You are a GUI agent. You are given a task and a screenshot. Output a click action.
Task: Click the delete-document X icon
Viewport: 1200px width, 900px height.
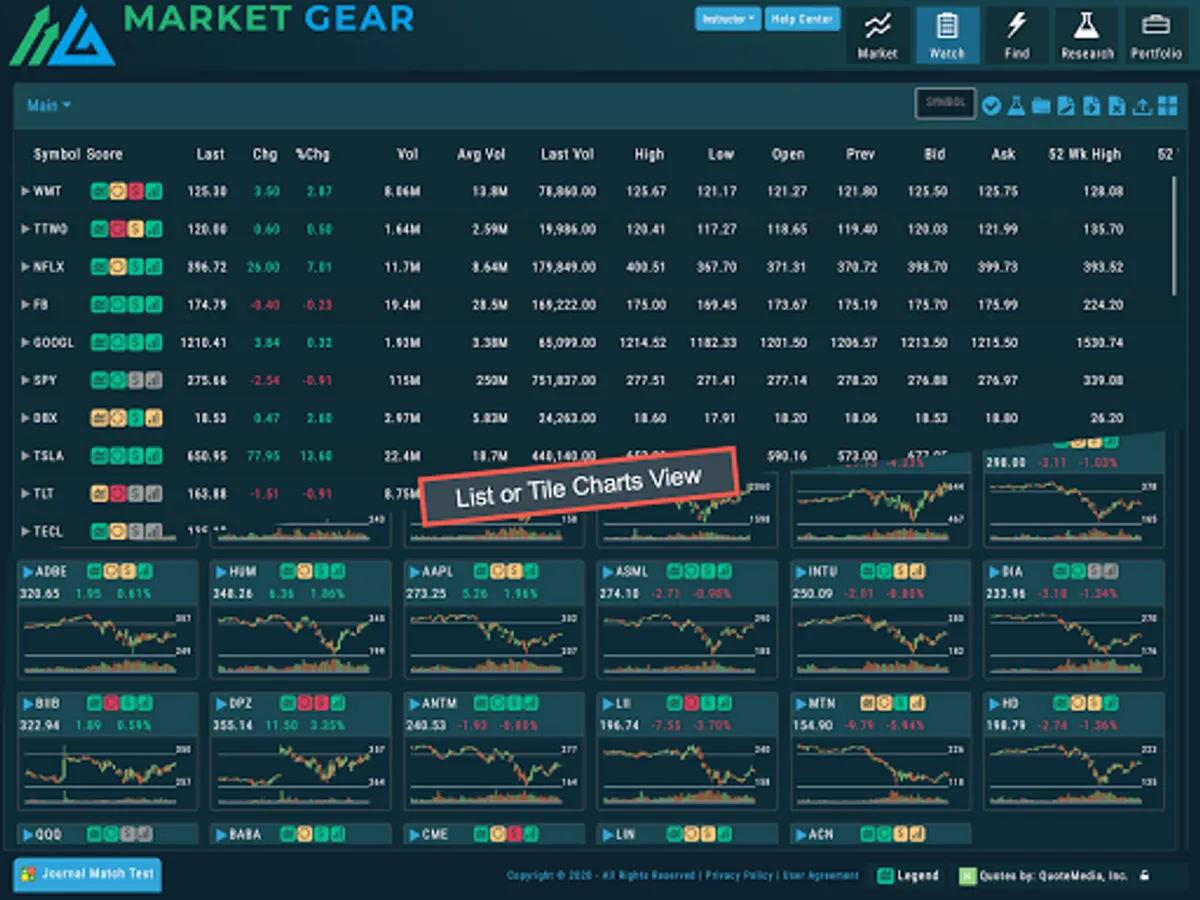[x=1116, y=105]
